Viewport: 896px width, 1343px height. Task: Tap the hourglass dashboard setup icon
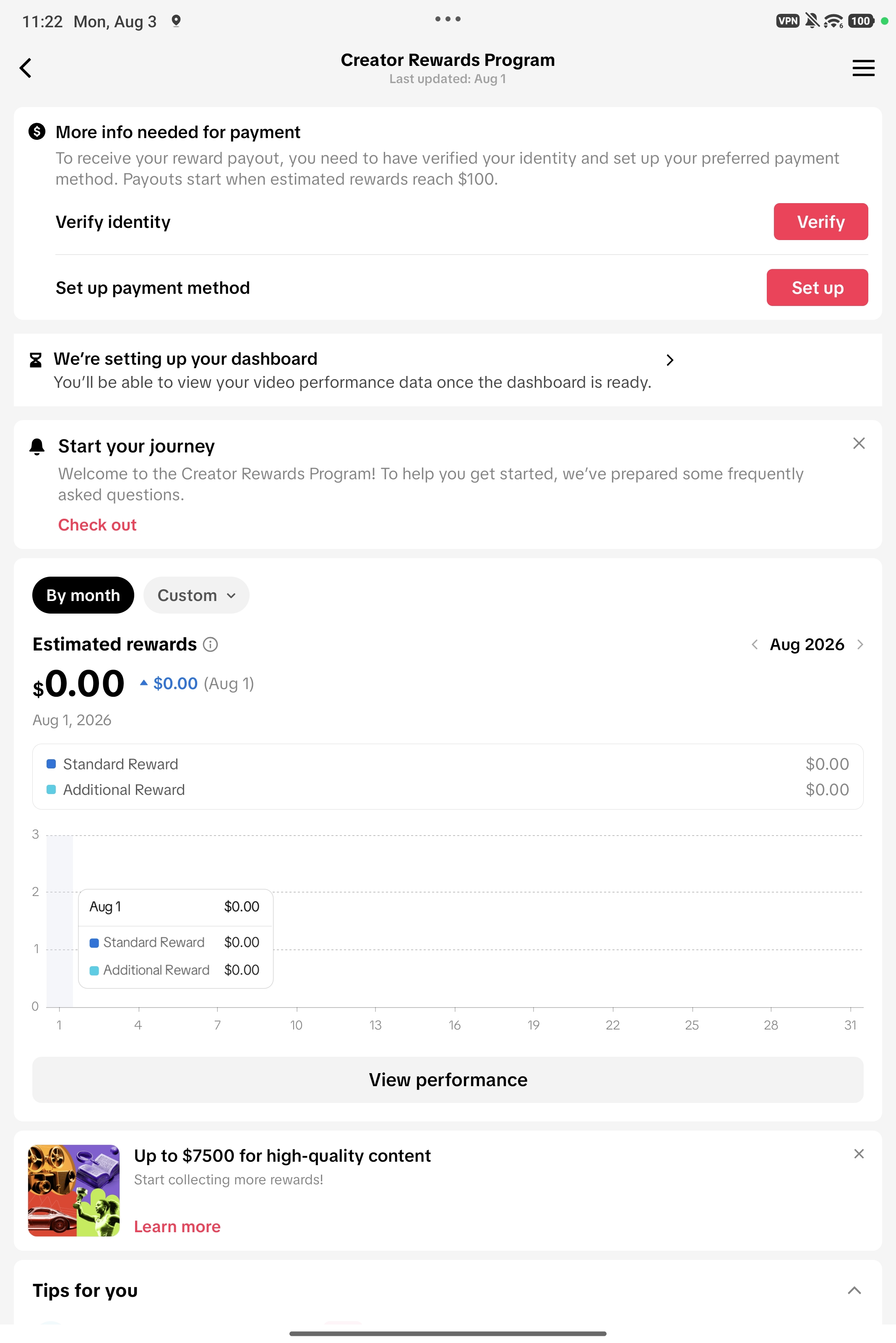[35, 360]
